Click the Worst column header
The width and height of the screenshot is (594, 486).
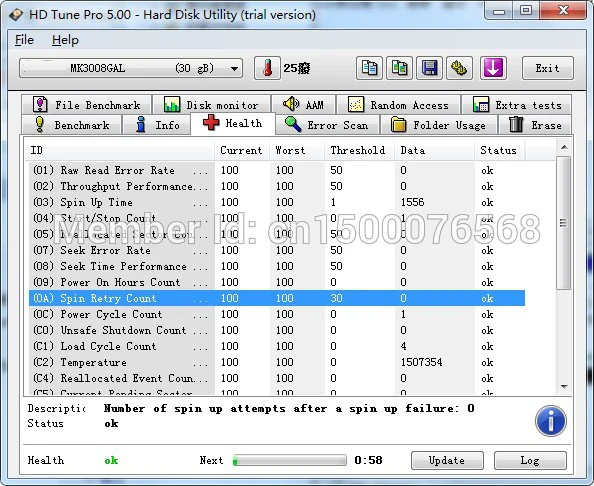(x=297, y=150)
